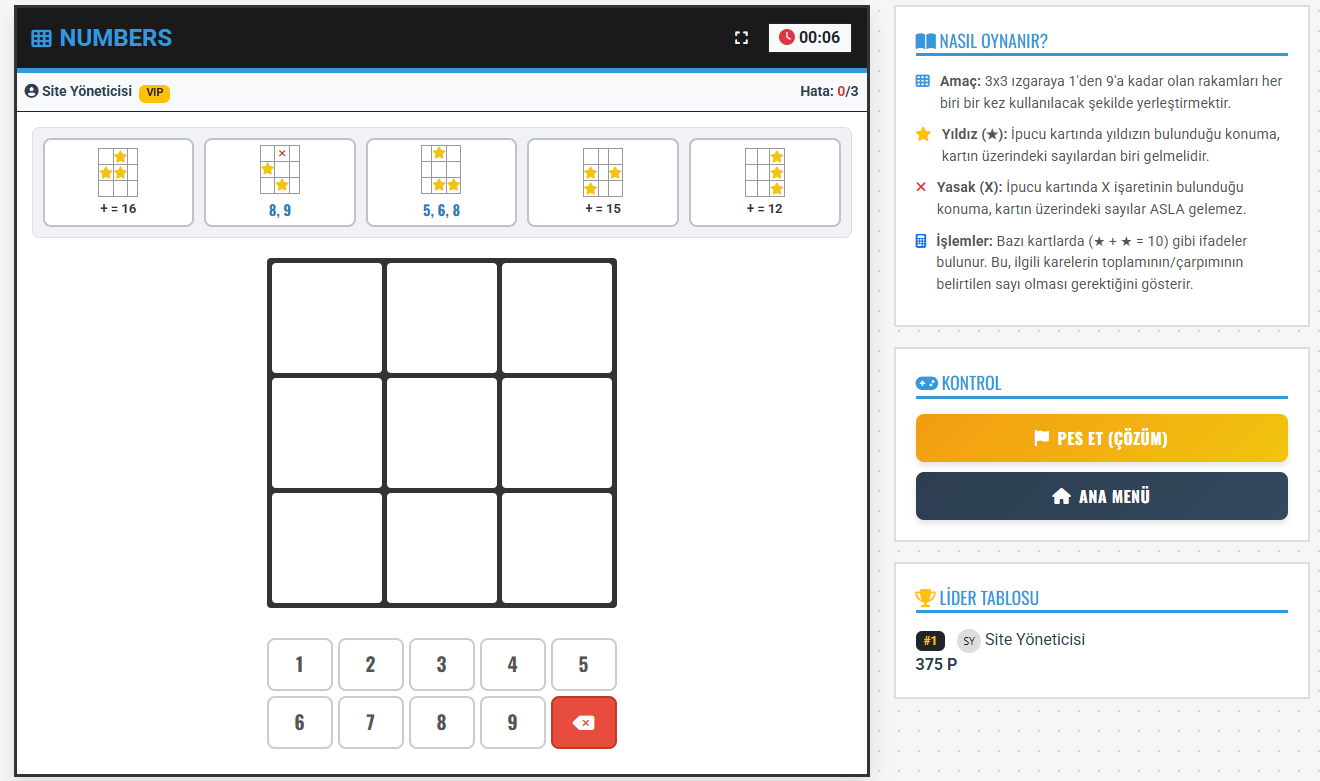Select the center cell of the grid
Viewport: 1320px width, 781px height.
441,433
